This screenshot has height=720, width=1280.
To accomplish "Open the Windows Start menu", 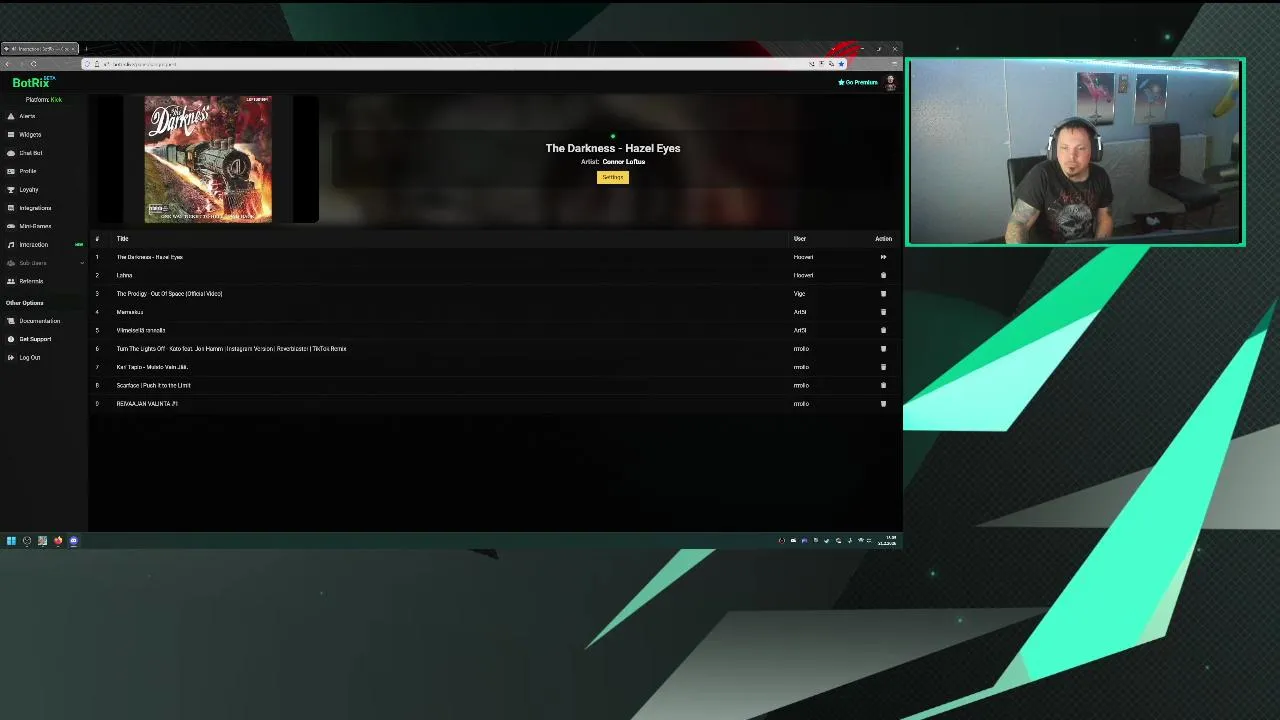I will [11, 541].
